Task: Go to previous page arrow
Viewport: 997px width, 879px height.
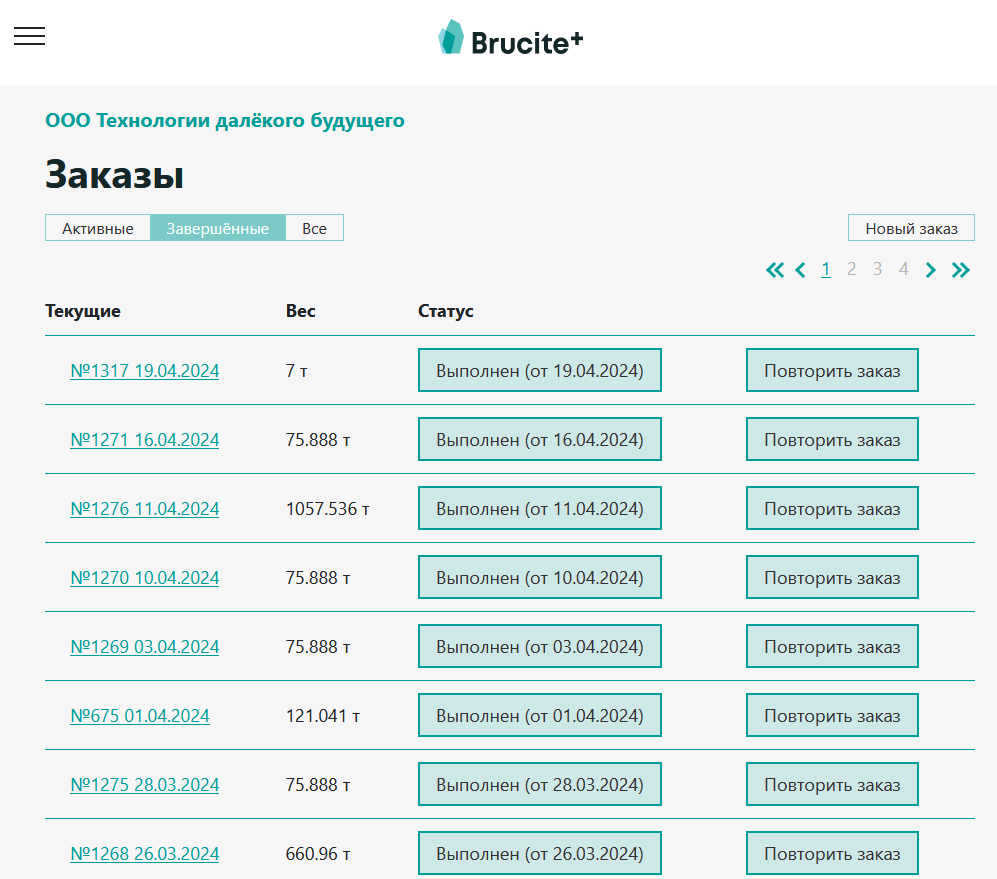Action: point(801,270)
